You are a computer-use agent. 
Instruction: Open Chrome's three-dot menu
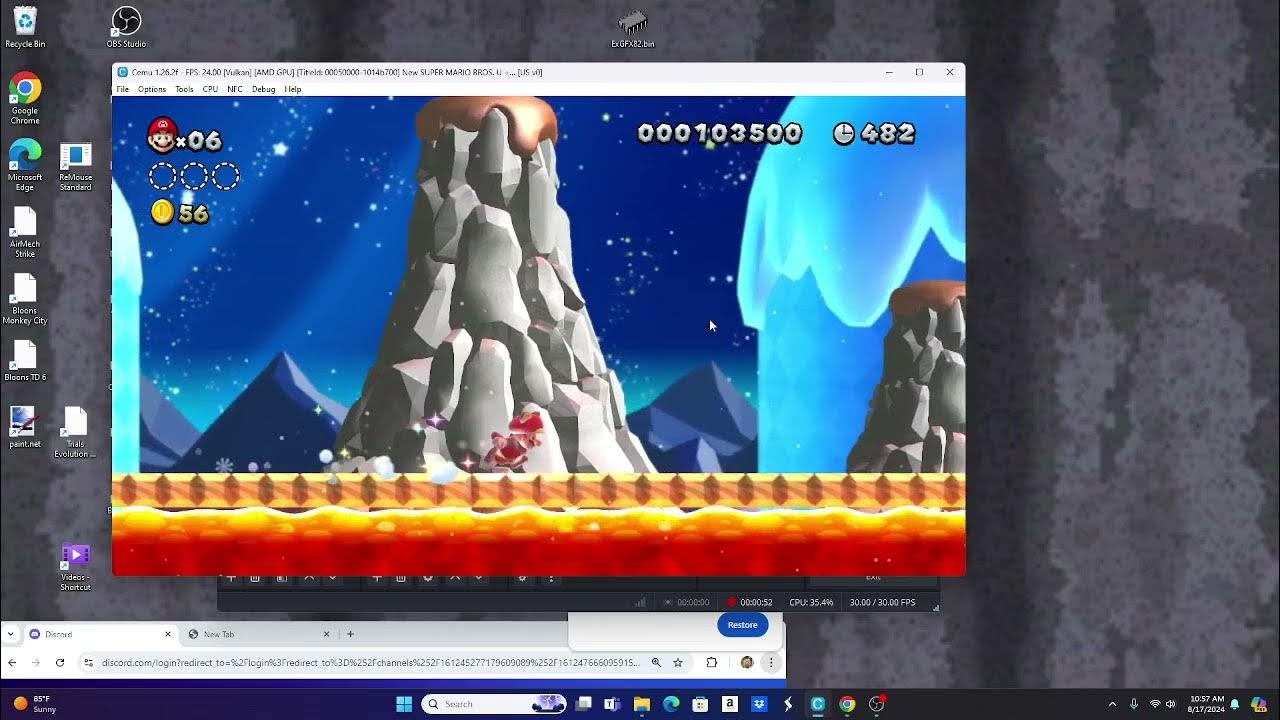click(771, 662)
